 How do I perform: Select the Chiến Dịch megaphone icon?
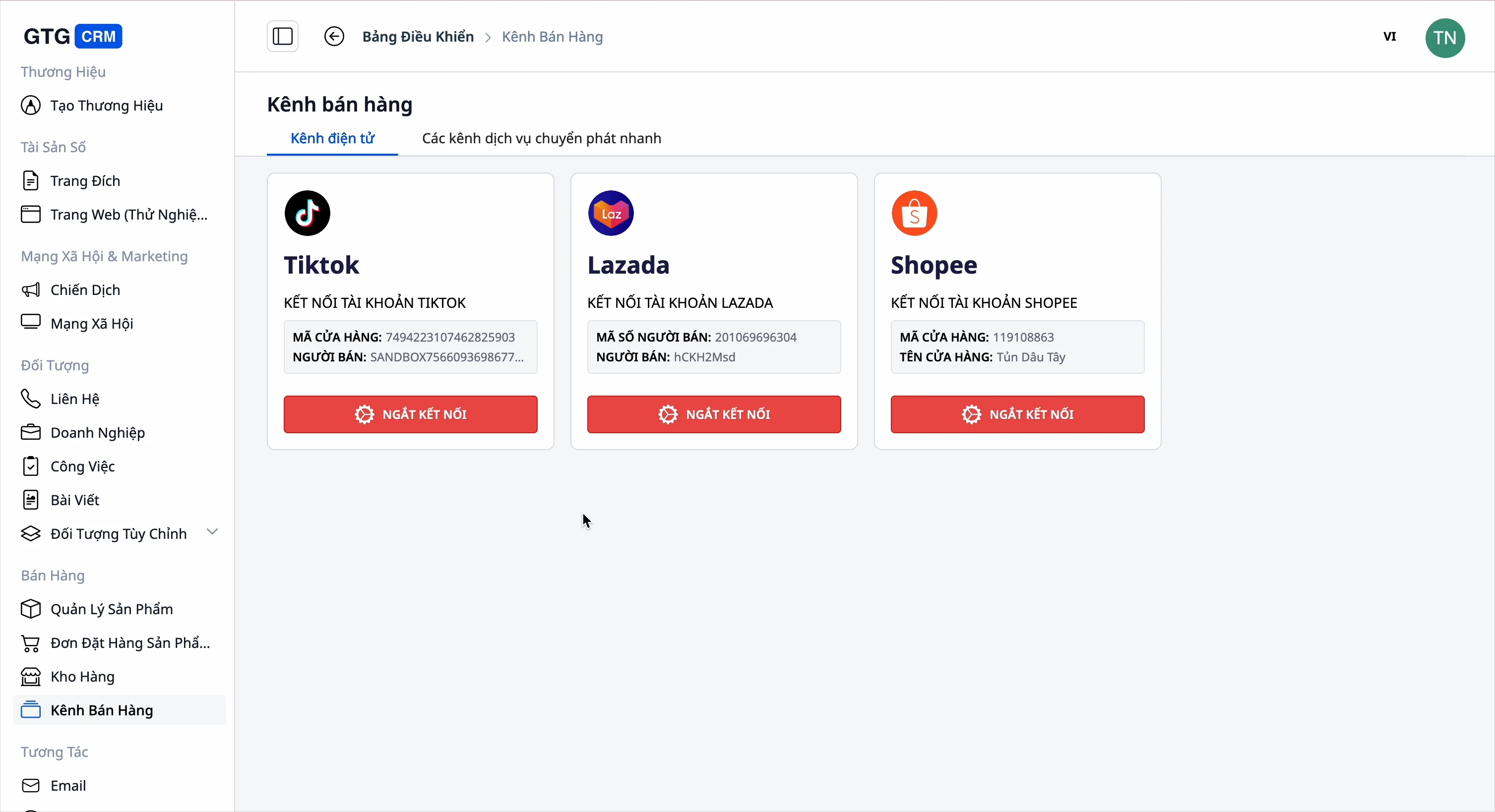pyautogui.click(x=32, y=290)
